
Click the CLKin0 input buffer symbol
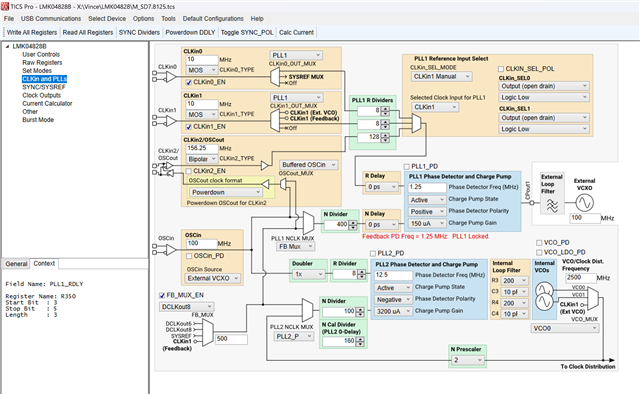click(170, 76)
